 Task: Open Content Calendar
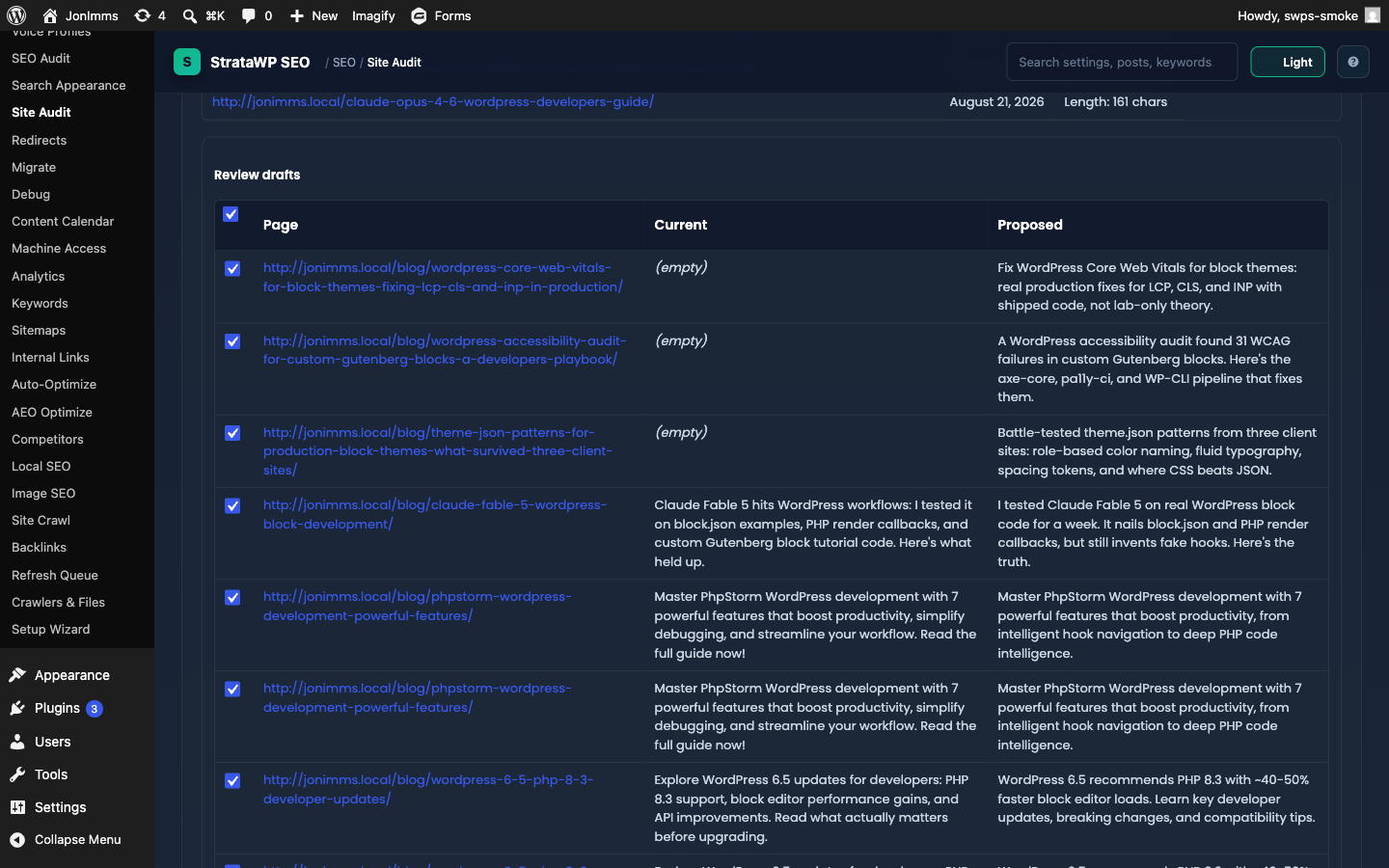click(63, 221)
